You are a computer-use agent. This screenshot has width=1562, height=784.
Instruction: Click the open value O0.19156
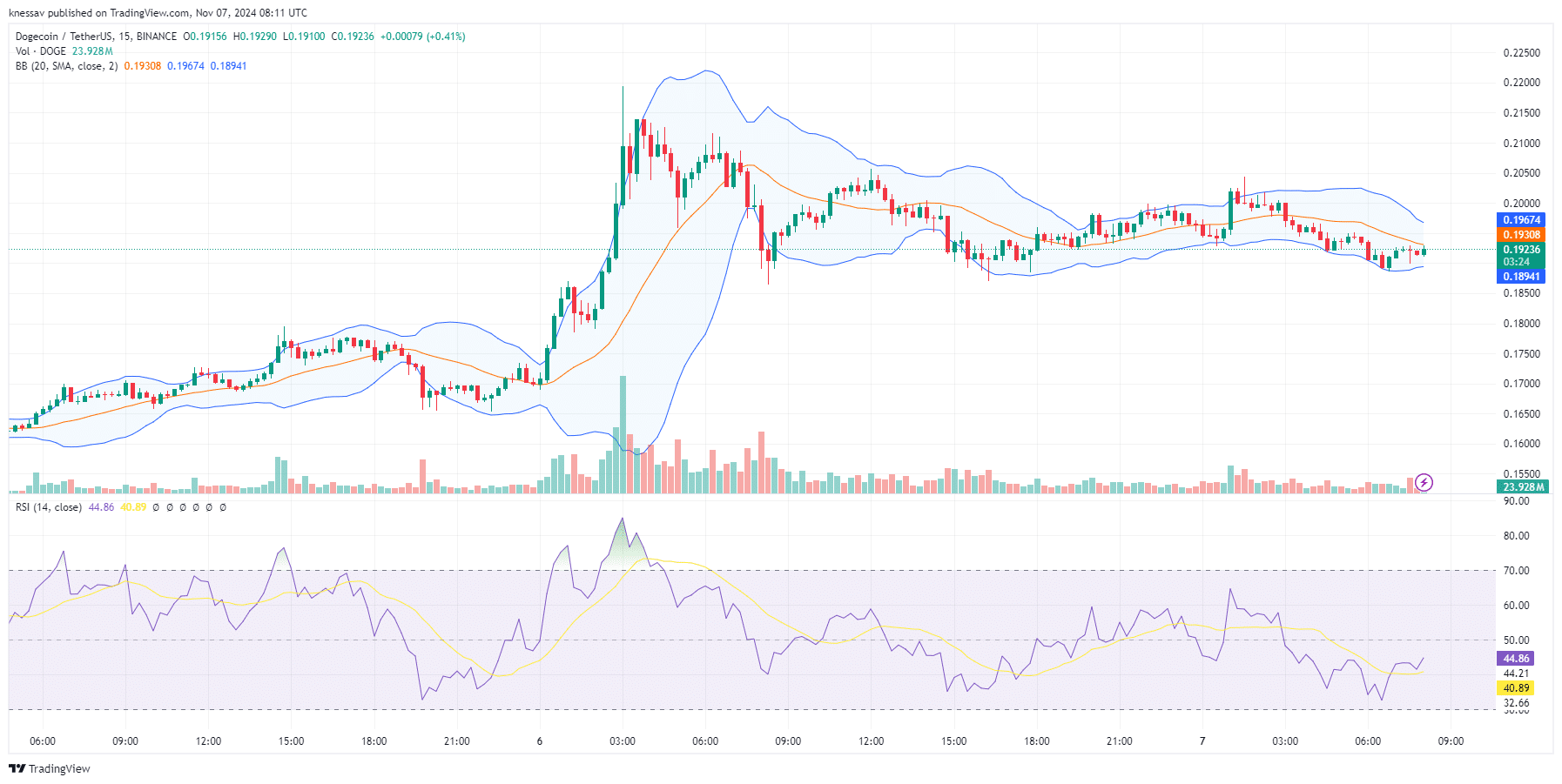point(205,37)
